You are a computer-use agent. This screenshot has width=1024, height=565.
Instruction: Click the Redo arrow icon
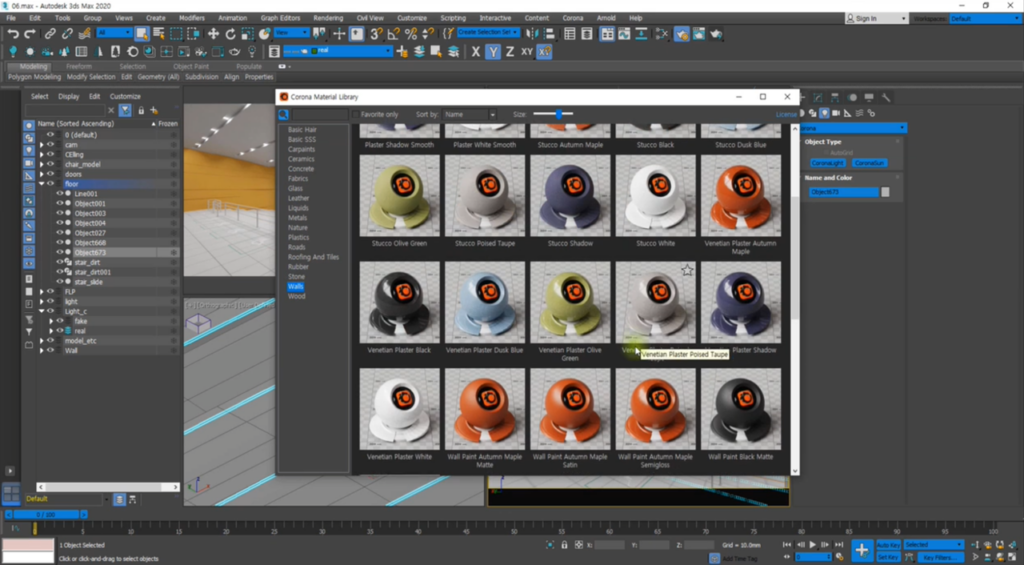30,34
